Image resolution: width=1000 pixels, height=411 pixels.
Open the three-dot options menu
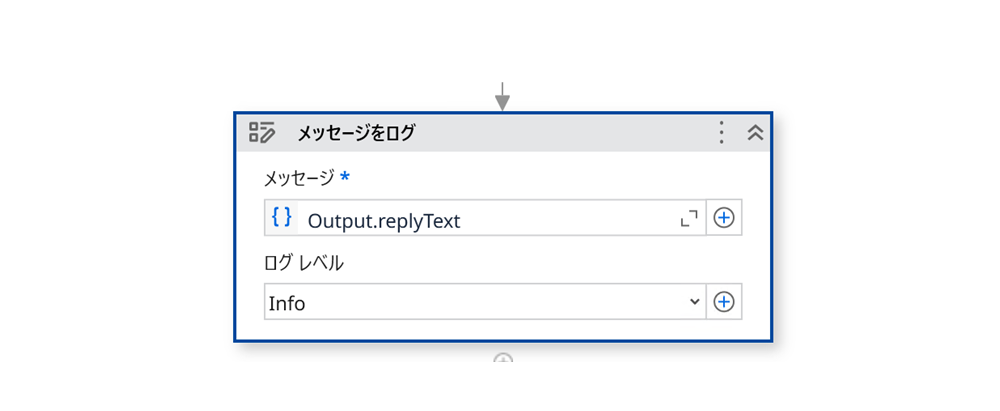(x=721, y=133)
